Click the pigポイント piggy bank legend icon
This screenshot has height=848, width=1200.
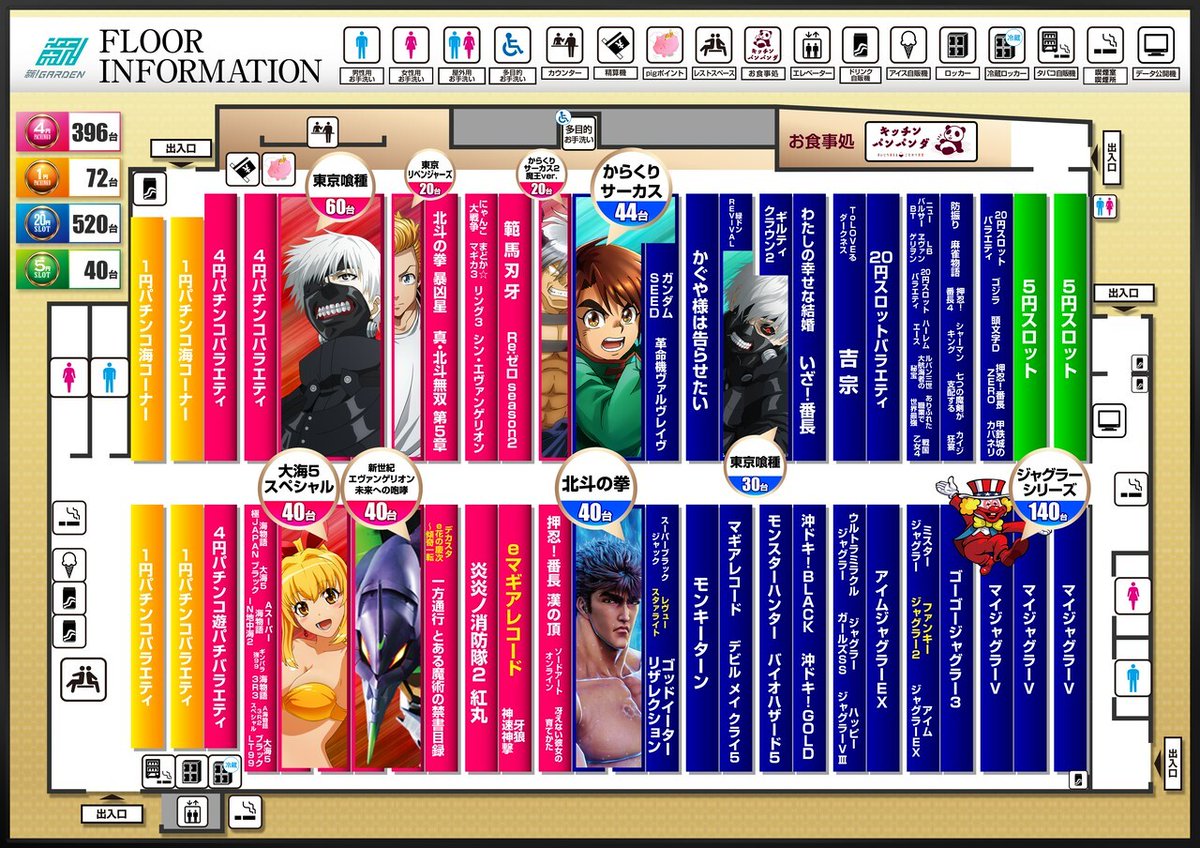(665, 44)
